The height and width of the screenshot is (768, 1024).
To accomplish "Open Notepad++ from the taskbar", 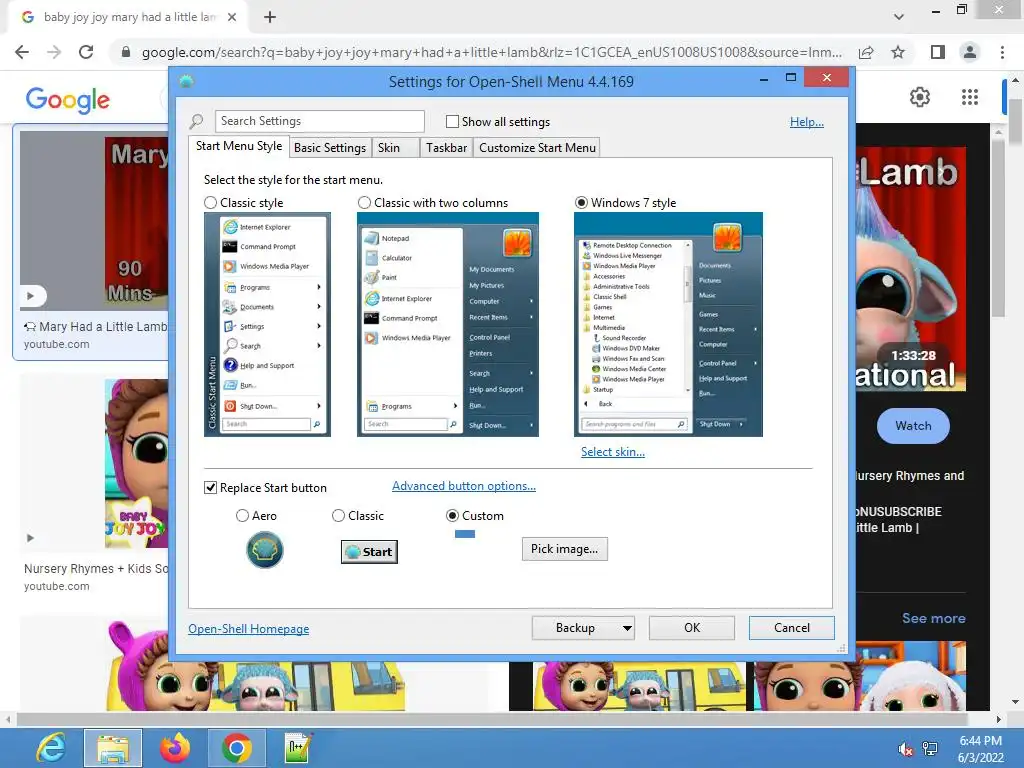I will click(x=298, y=748).
